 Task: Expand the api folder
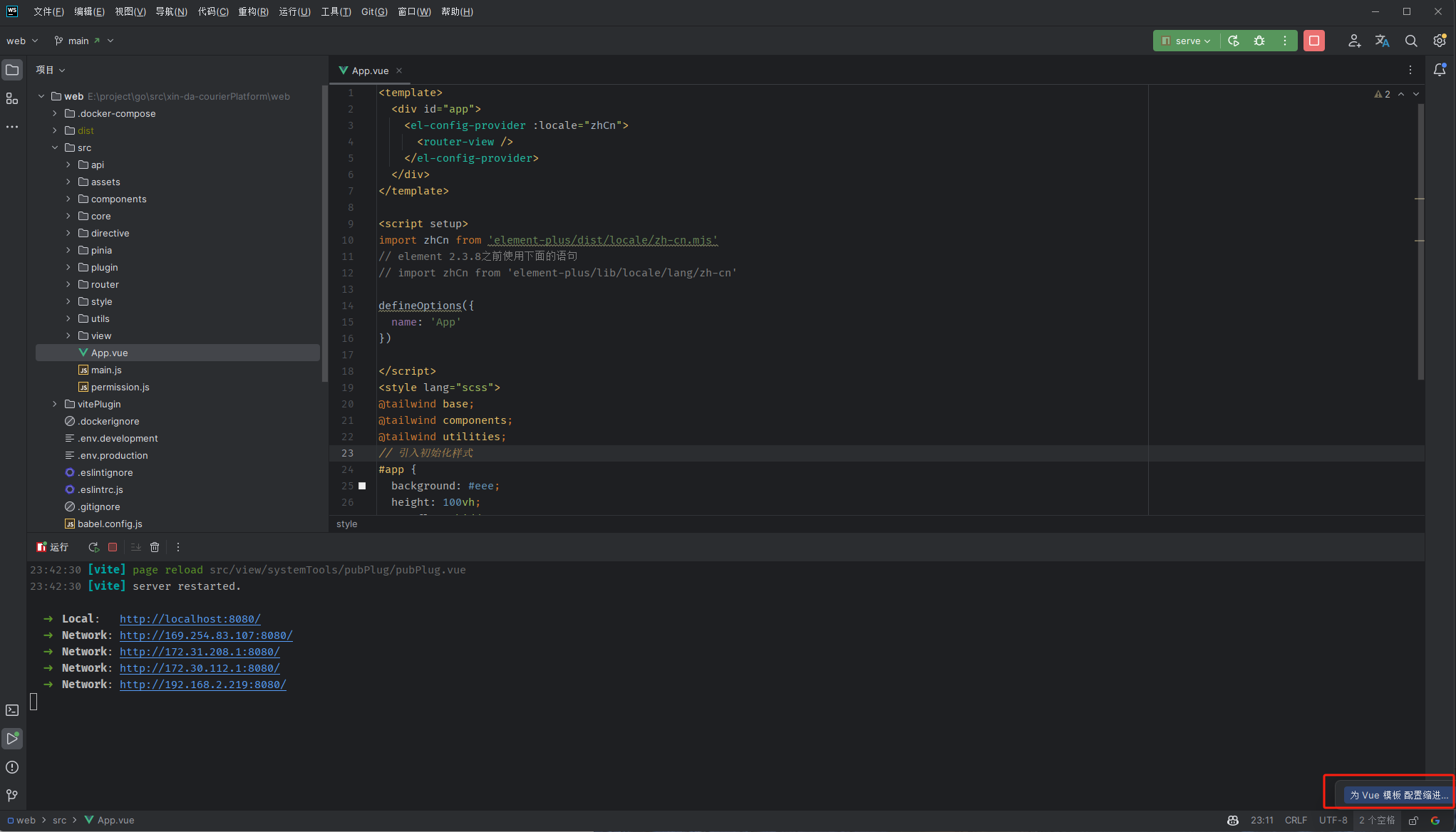(68, 165)
